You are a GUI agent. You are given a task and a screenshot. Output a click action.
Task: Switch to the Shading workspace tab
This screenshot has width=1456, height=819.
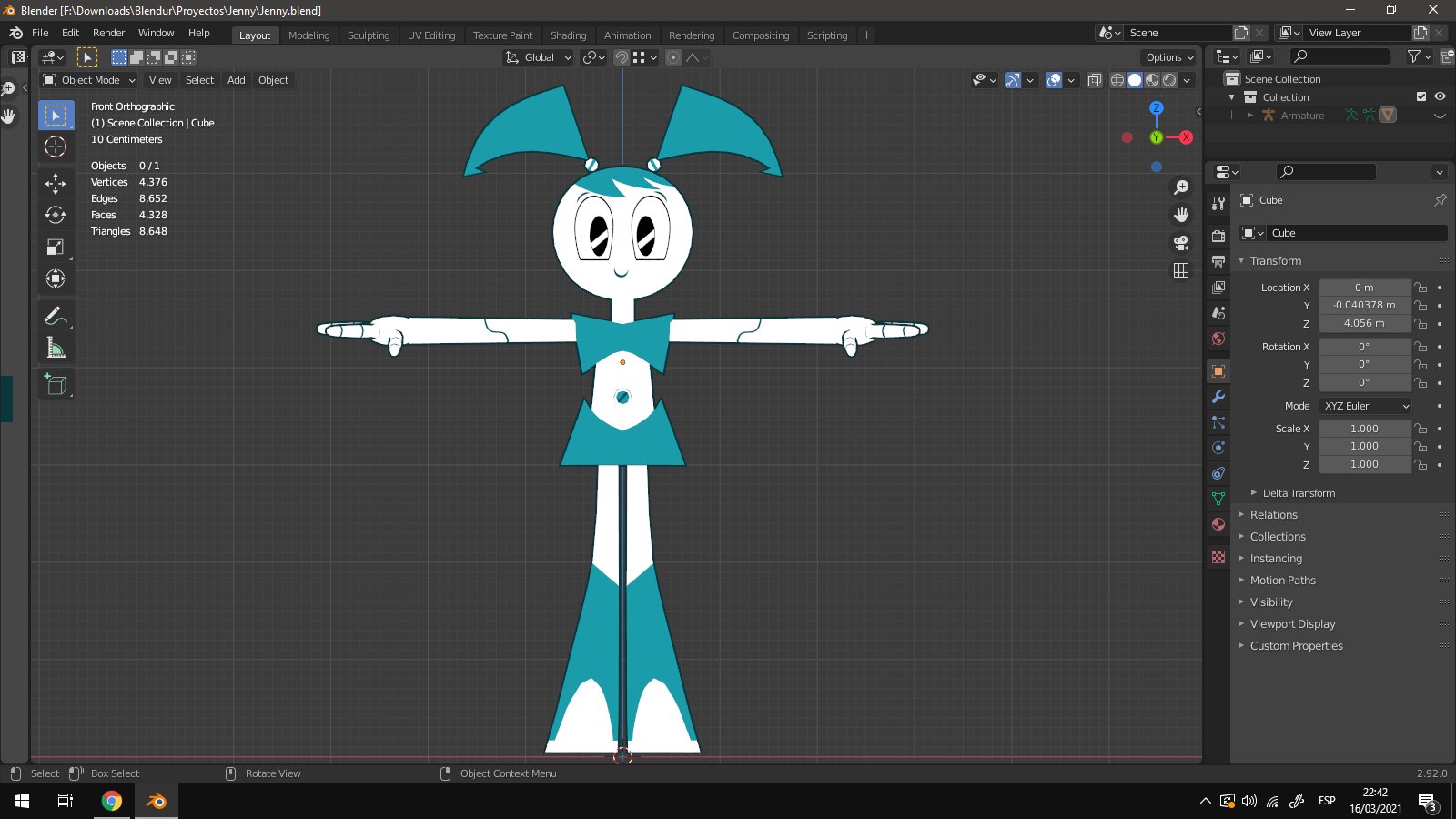[x=568, y=35]
